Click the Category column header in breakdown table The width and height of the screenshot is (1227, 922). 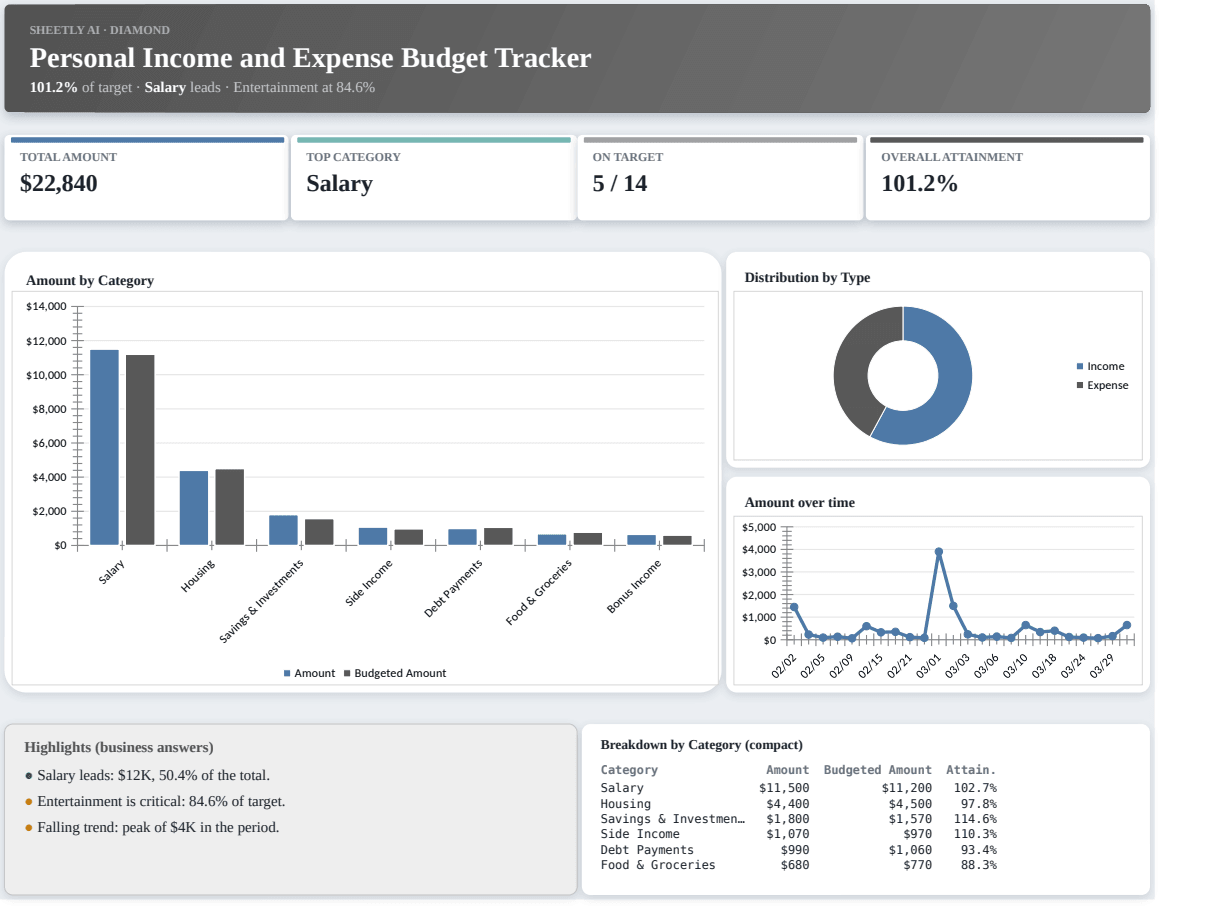(x=629, y=770)
